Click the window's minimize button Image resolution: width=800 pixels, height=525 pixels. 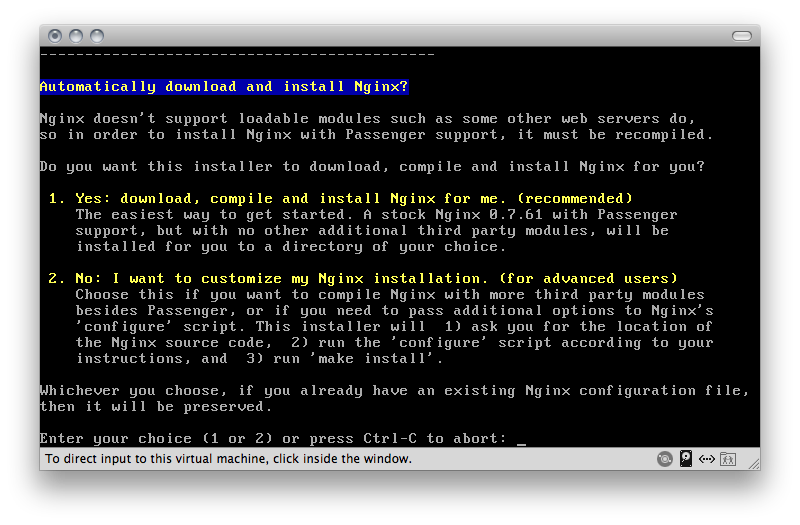tap(76, 36)
